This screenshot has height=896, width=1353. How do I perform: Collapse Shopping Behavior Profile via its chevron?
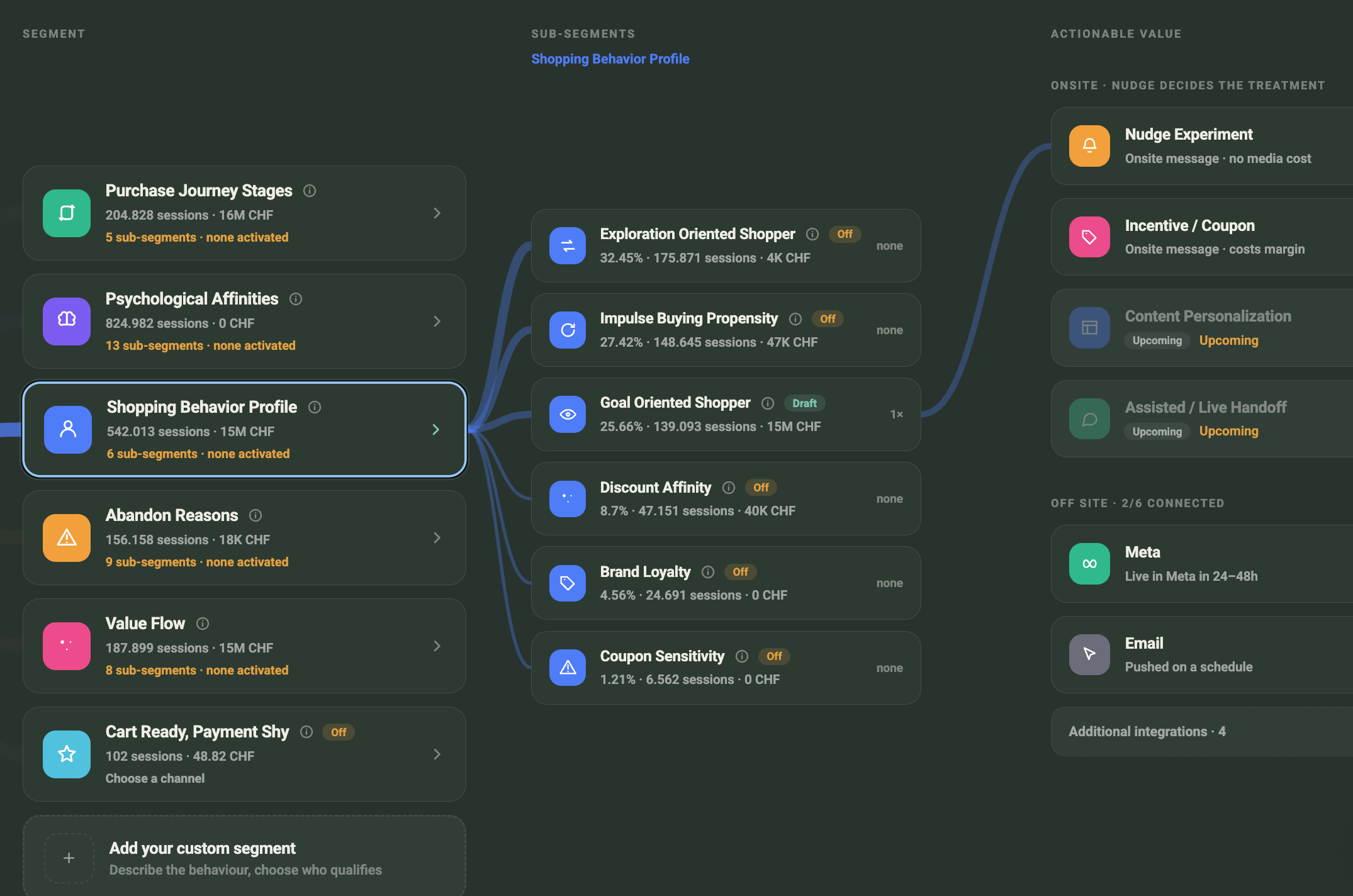tap(435, 430)
